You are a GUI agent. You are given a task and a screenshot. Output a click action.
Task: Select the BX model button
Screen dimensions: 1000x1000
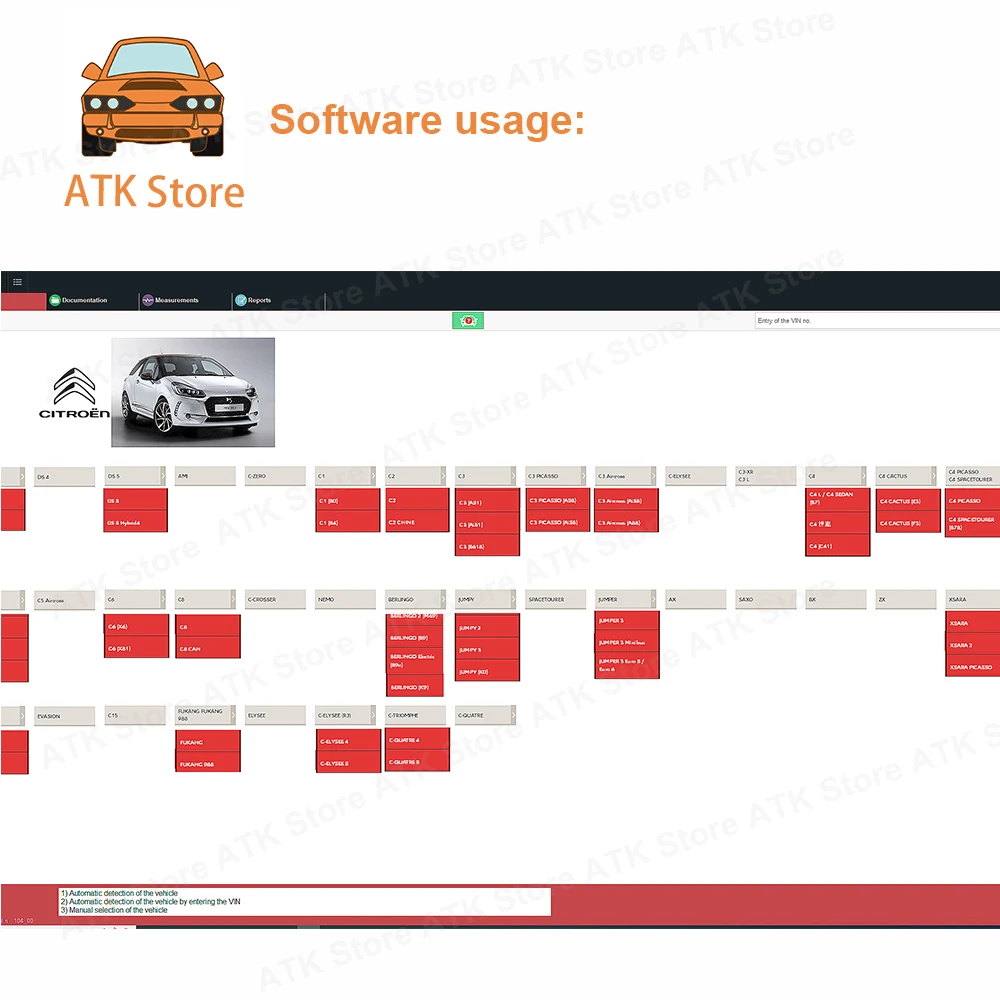(x=836, y=599)
